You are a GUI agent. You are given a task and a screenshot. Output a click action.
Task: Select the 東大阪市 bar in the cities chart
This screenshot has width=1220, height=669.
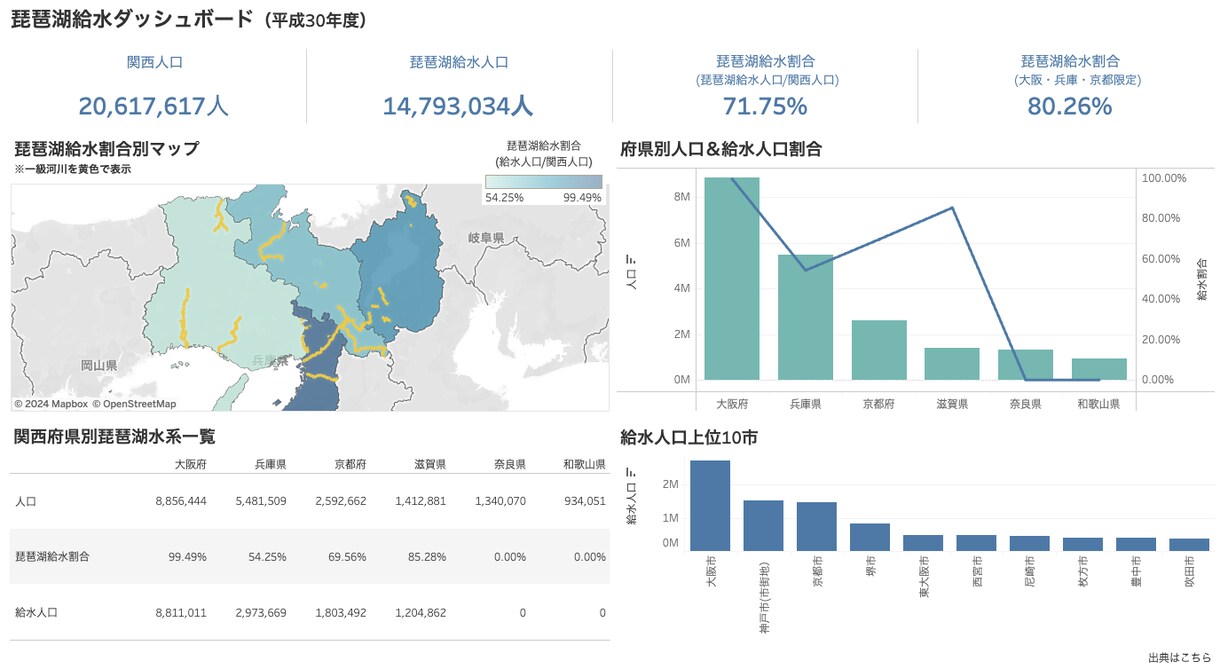(923, 543)
